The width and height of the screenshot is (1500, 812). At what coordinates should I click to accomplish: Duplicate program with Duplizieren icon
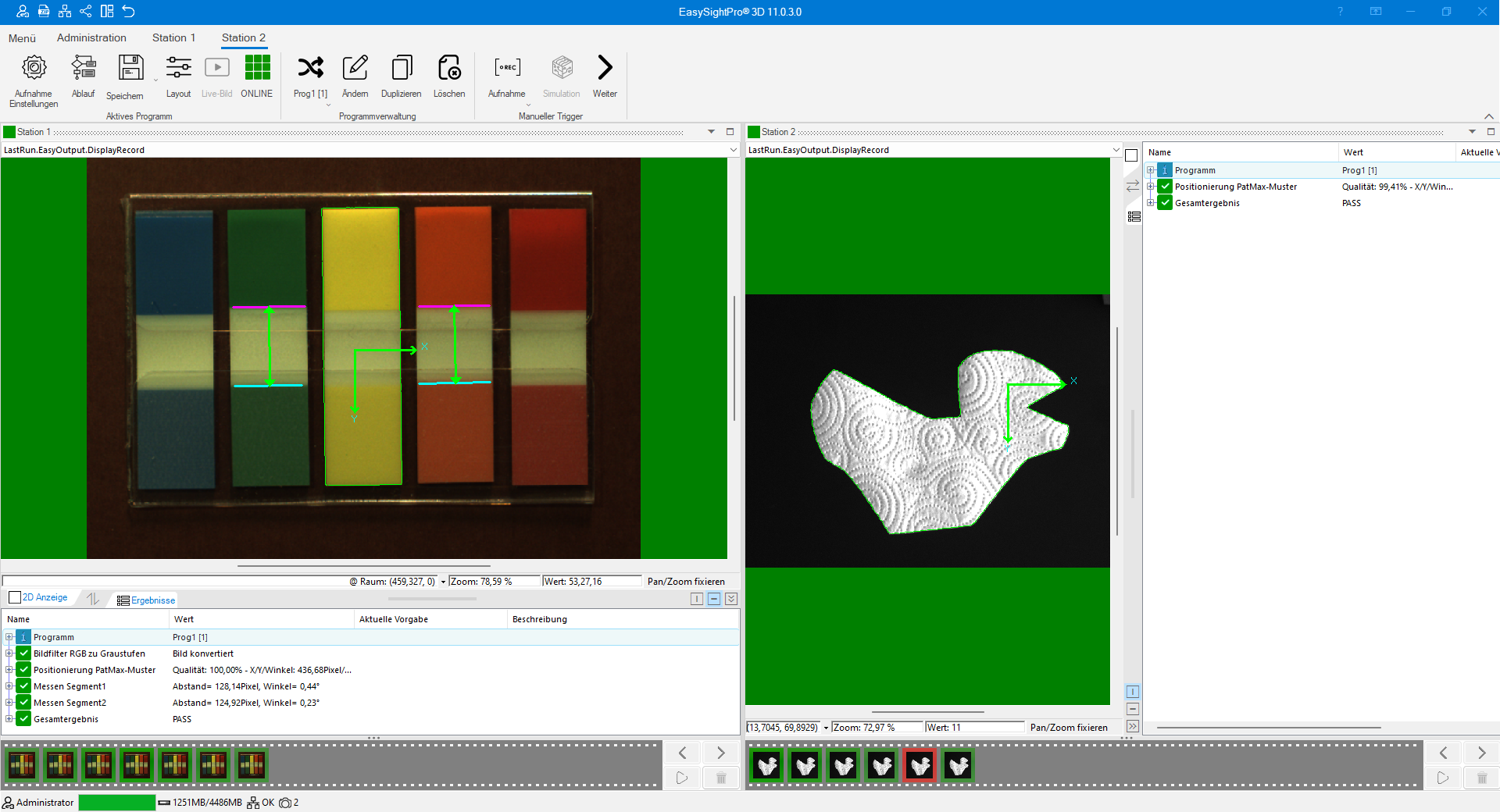pyautogui.click(x=402, y=68)
